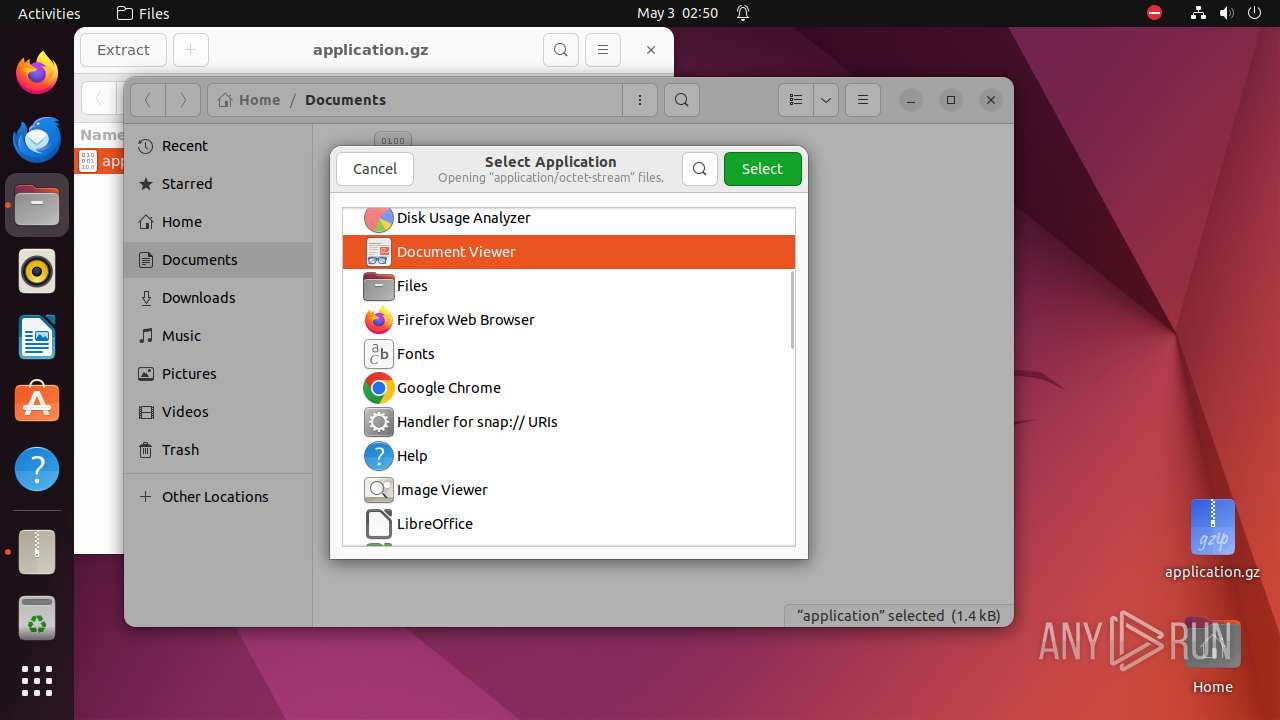Go forward in Files window
The image size is (1280, 720).
click(x=182, y=100)
